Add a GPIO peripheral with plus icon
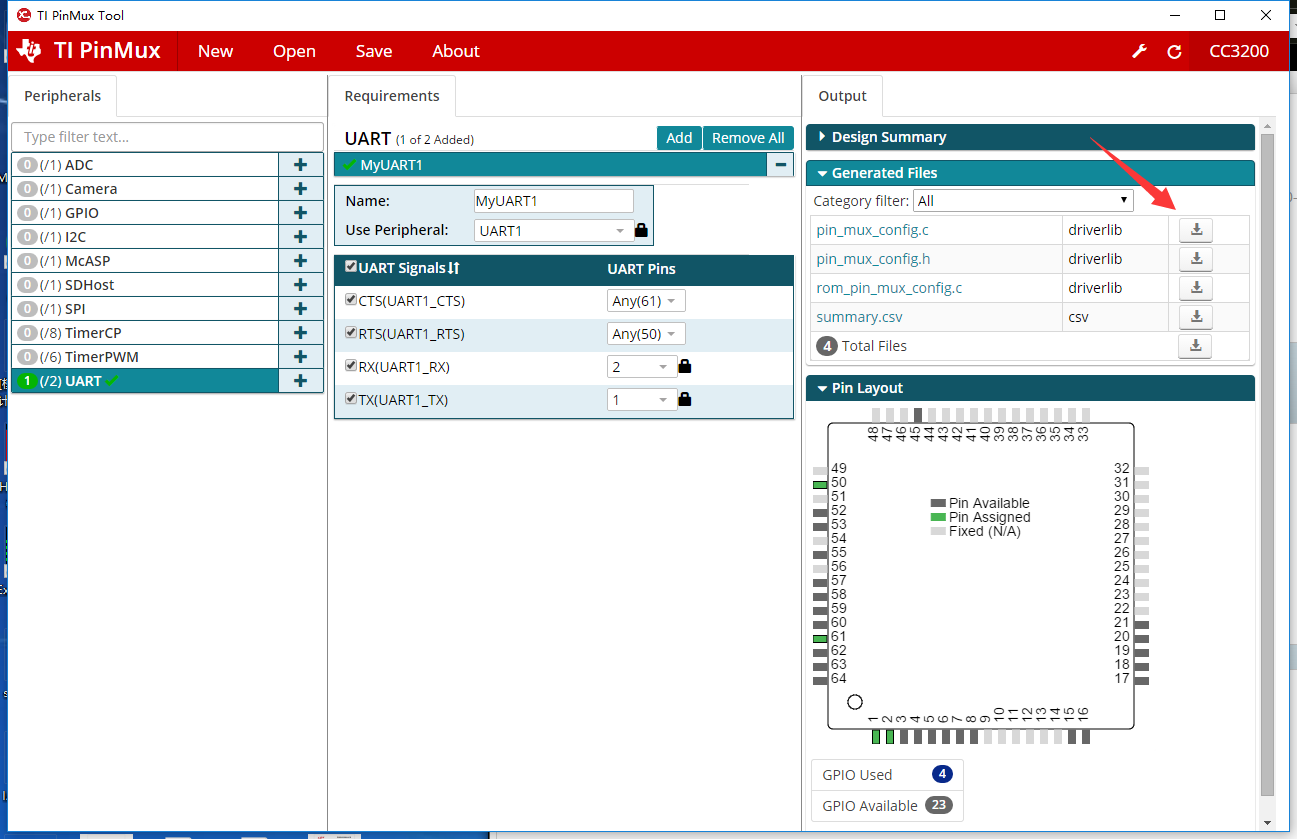 [300, 213]
